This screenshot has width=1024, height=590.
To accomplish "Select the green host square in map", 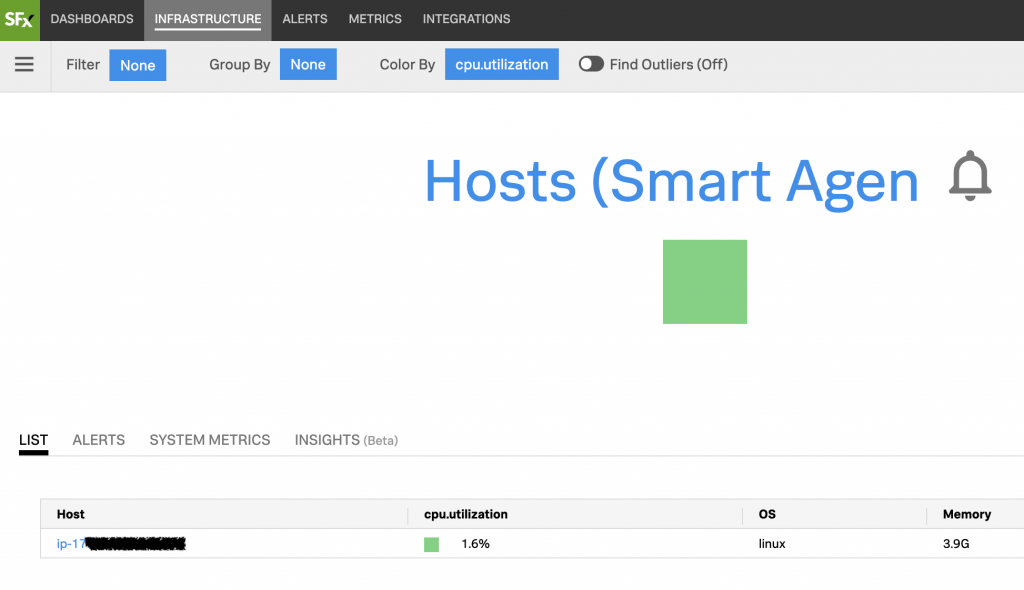I will click(705, 282).
